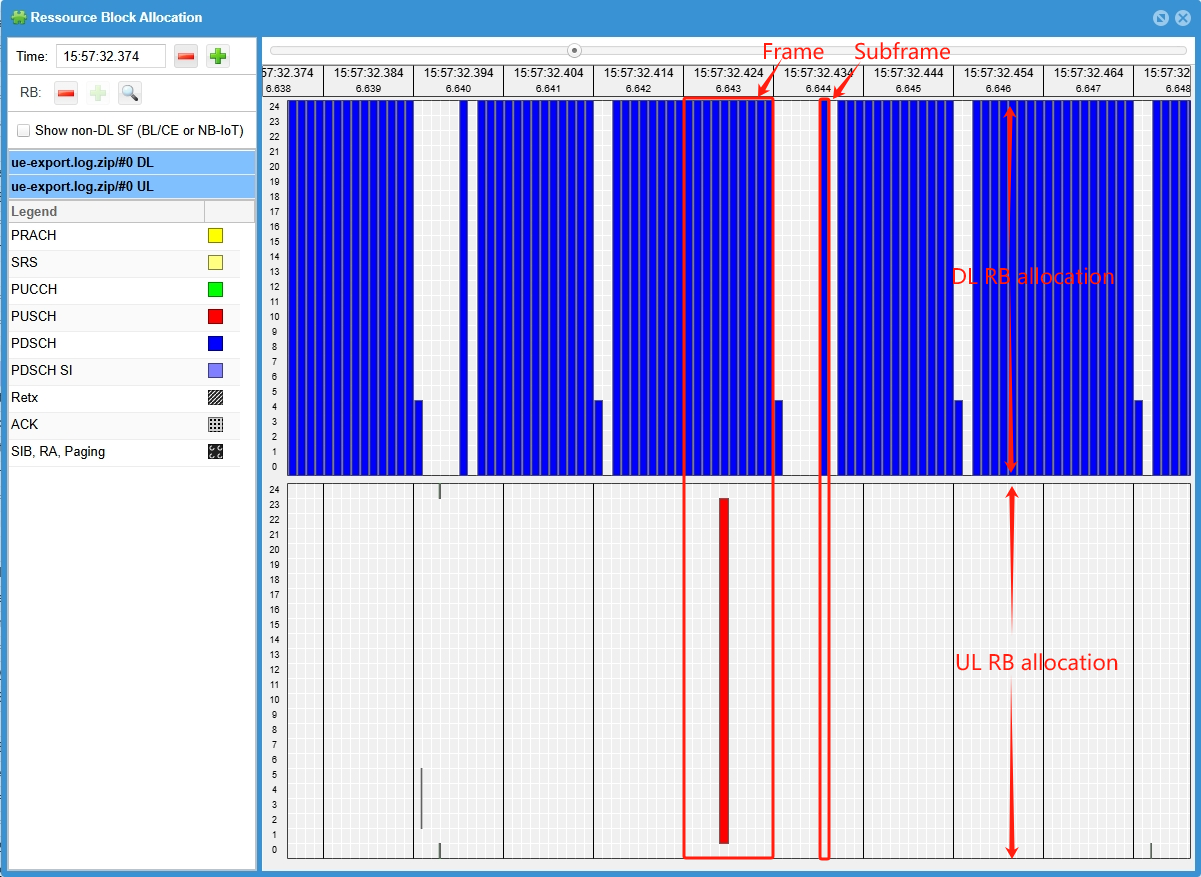Image resolution: width=1201 pixels, height=877 pixels.
Task: Click the RB magnifier reset zoom icon
Action: point(129,93)
